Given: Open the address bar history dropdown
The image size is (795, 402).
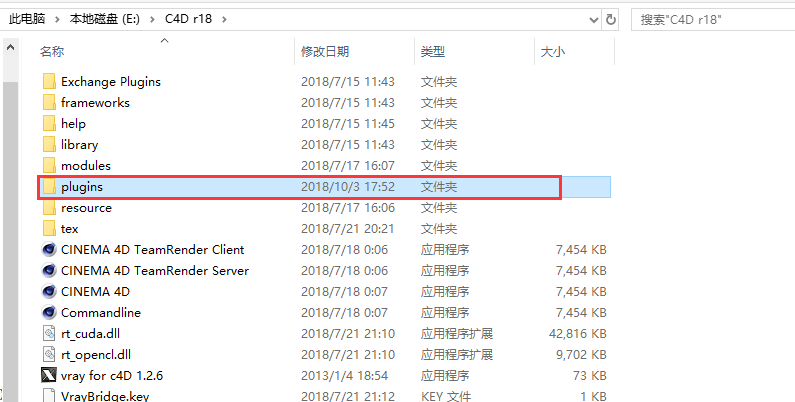Looking at the screenshot, I should (x=594, y=20).
